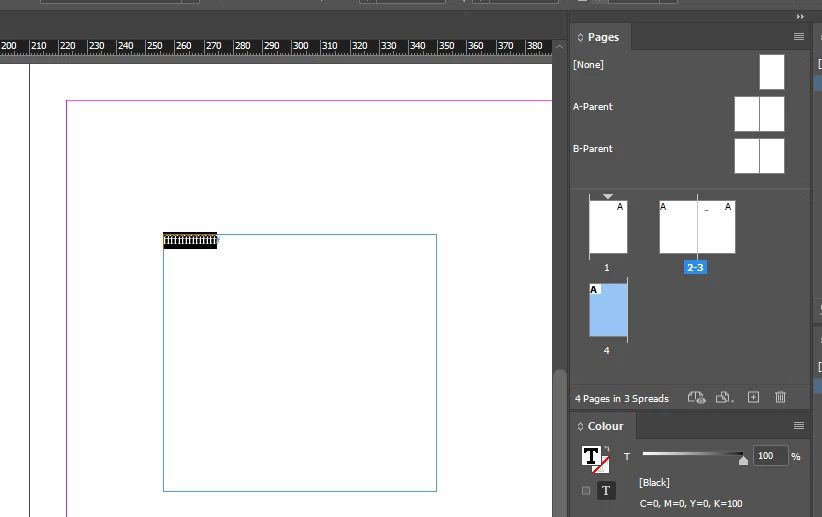Cycle Pages panel size with expander arrows
Screen dimensions: 822x517
(580, 37)
